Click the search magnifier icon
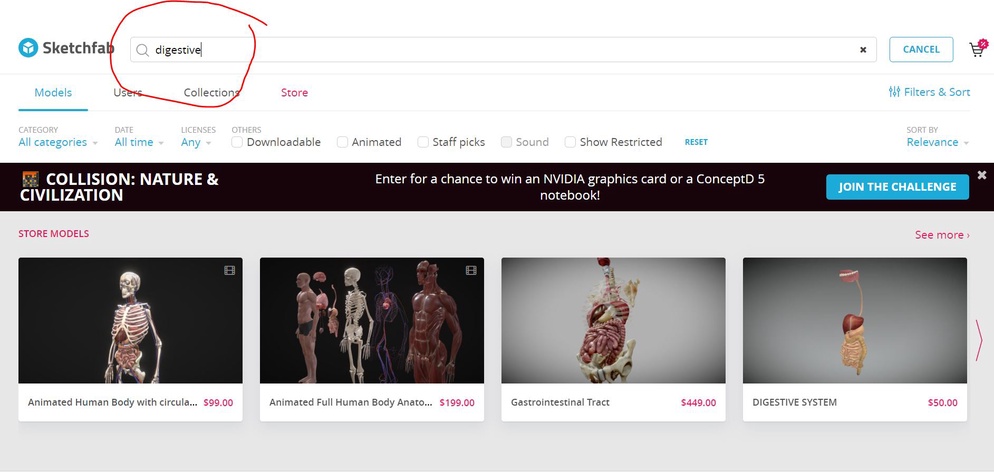The image size is (994, 472). 143,50
